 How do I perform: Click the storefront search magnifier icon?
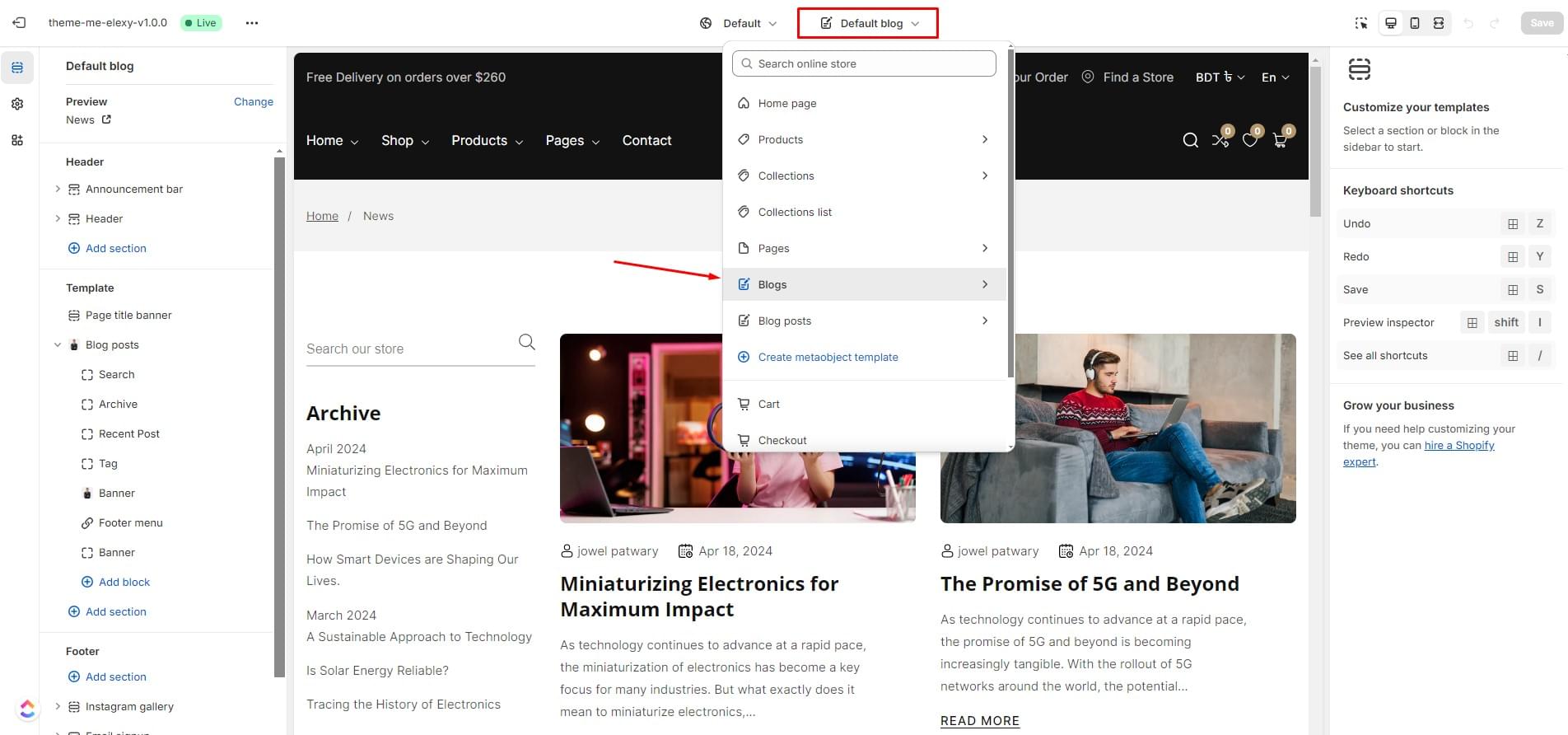pyautogui.click(x=1190, y=140)
